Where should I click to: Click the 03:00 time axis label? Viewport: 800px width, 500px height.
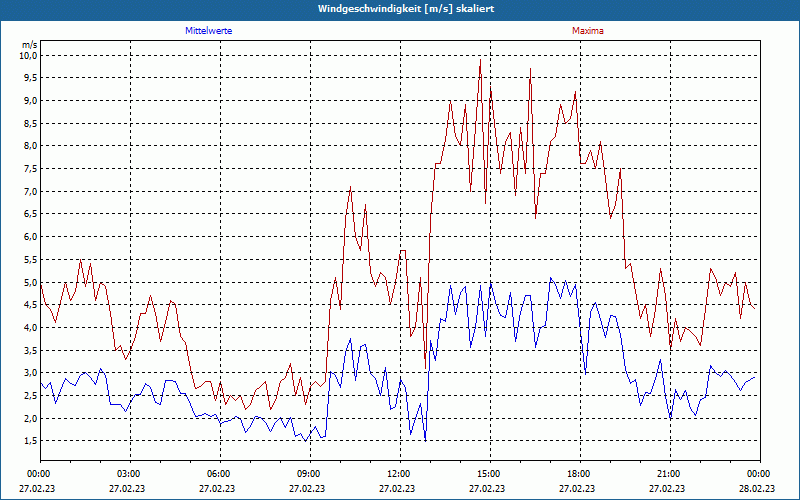click(130, 474)
